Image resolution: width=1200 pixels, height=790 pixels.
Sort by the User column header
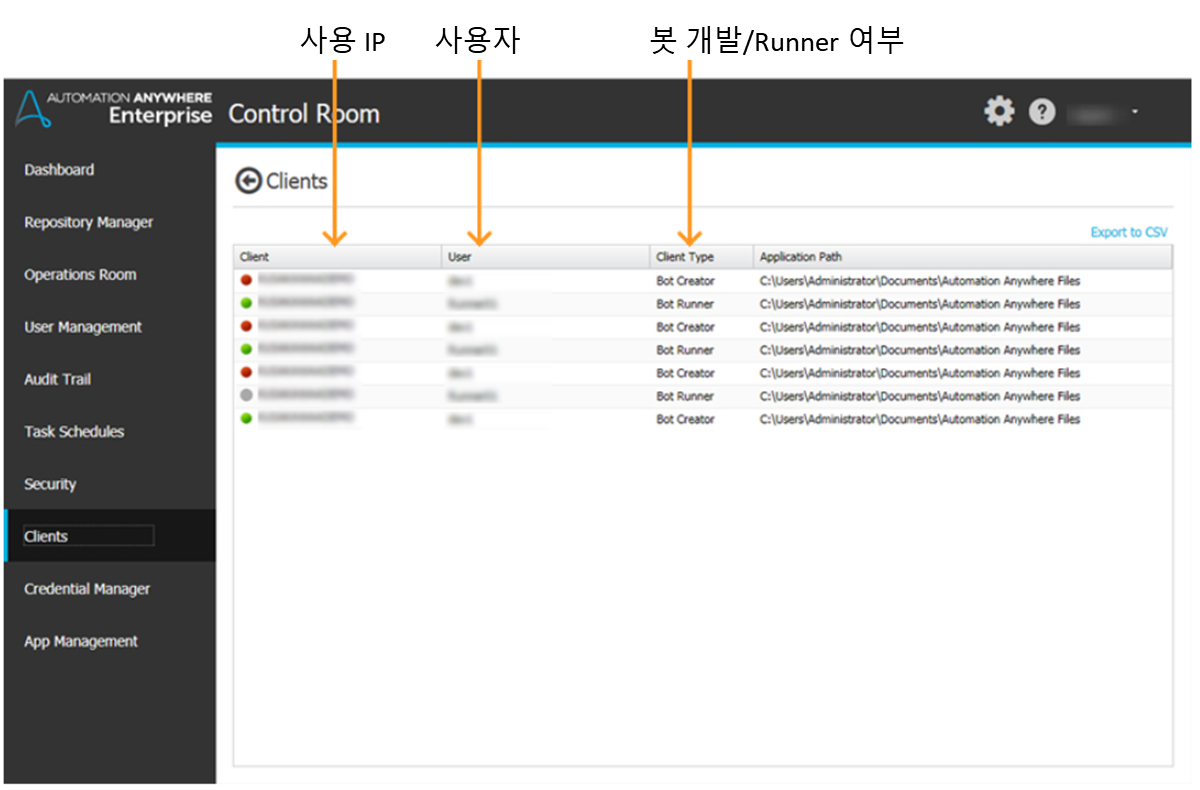pyautogui.click(x=546, y=257)
